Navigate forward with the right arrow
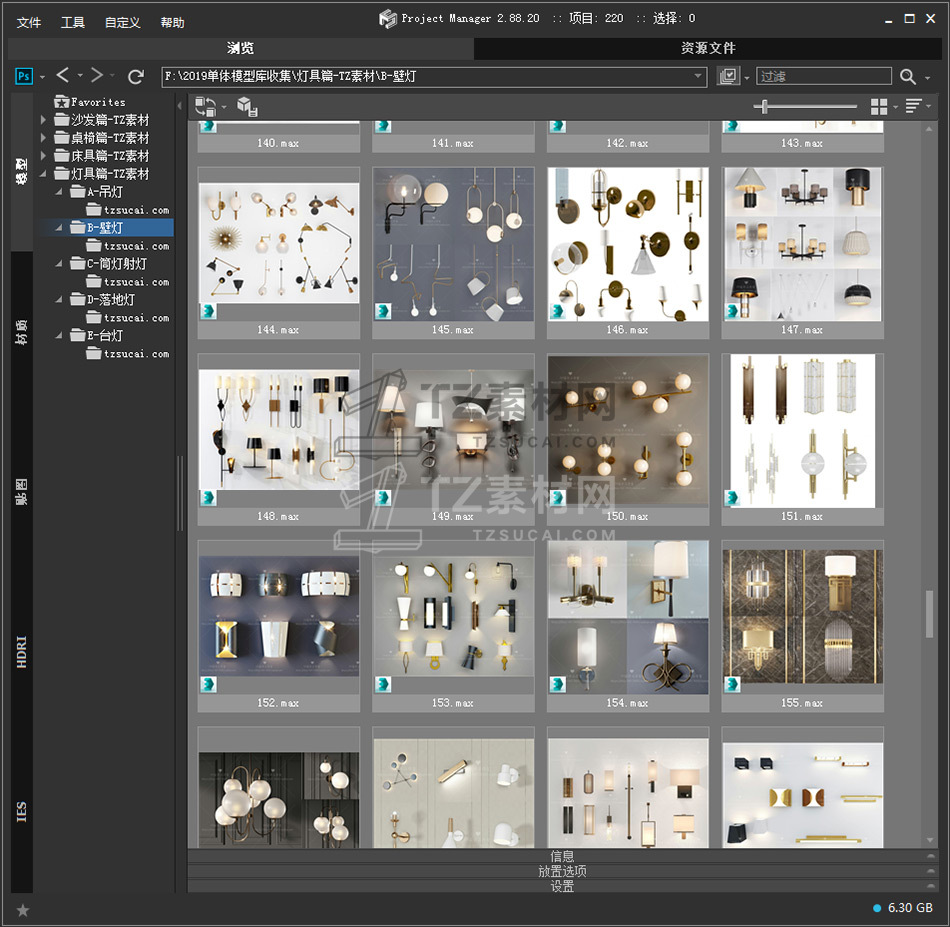Screen dimensions: 950x927 [x=97, y=76]
